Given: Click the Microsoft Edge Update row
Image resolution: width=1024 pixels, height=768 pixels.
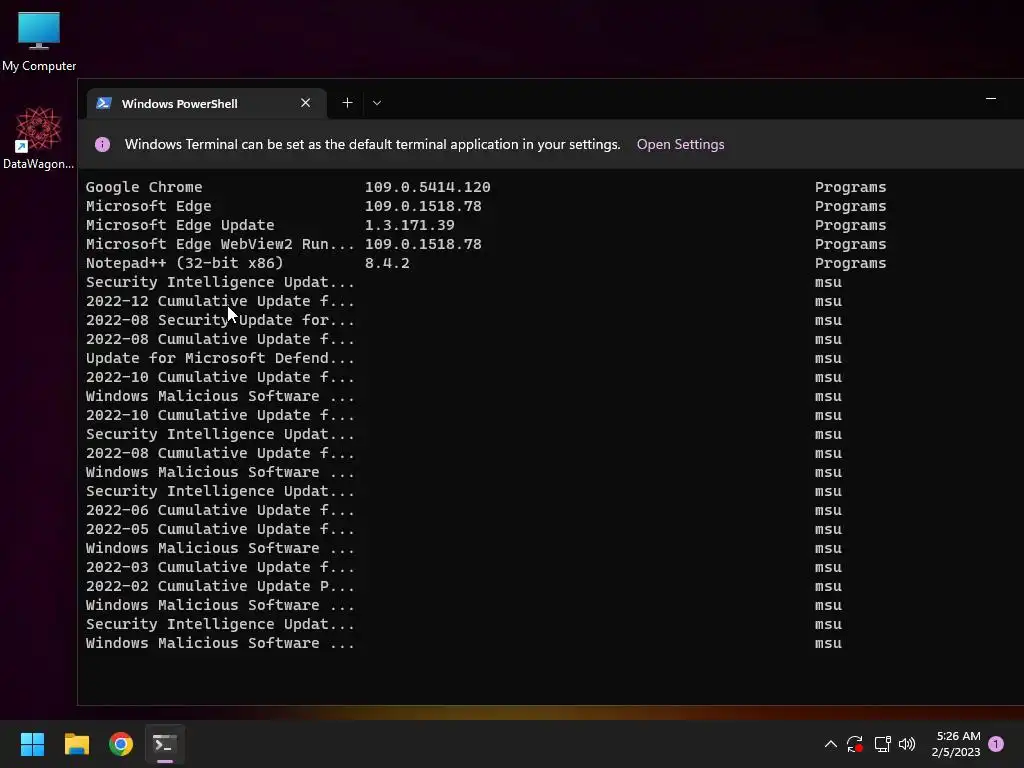Looking at the screenshot, I should click(180, 225).
